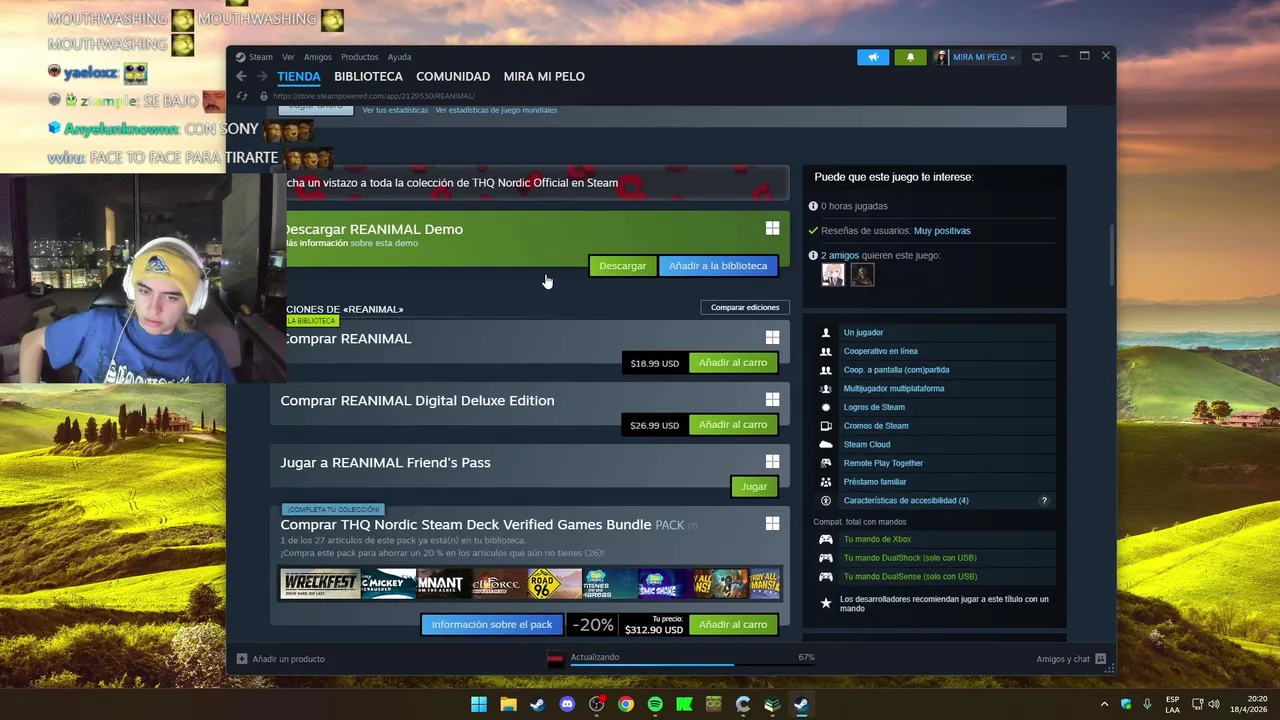The image size is (1280, 720).
Task: Click the Big Picture monitor icon
Action: 1037,57
